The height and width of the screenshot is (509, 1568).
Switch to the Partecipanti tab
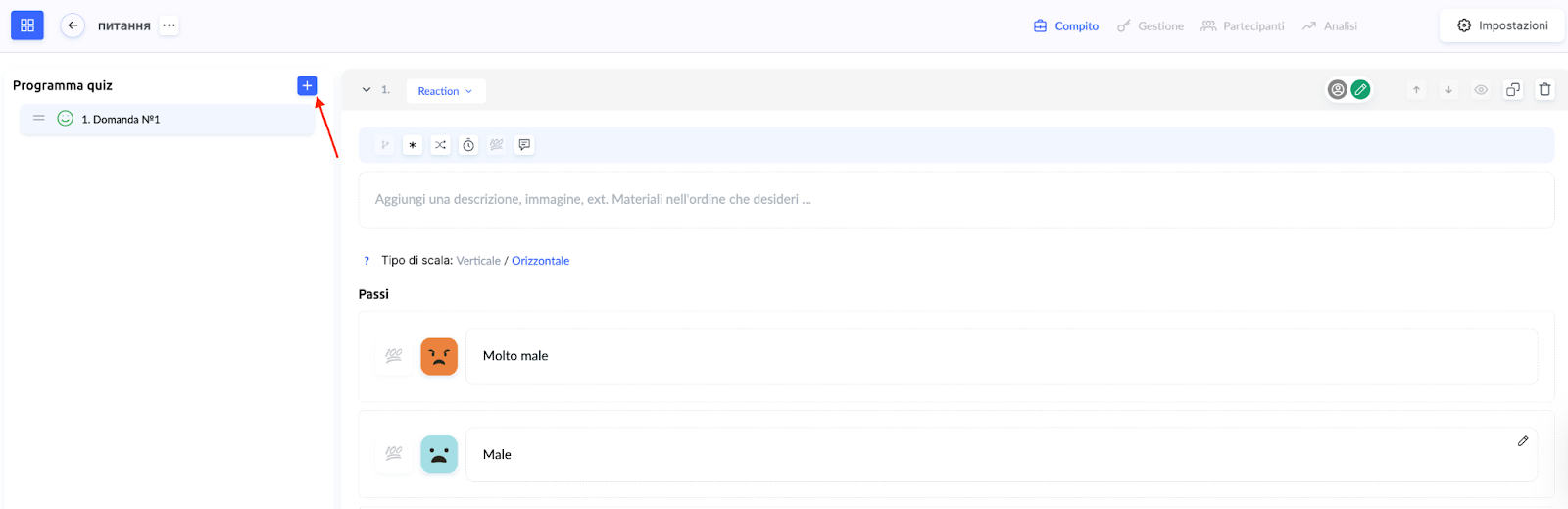[x=1243, y=26]
